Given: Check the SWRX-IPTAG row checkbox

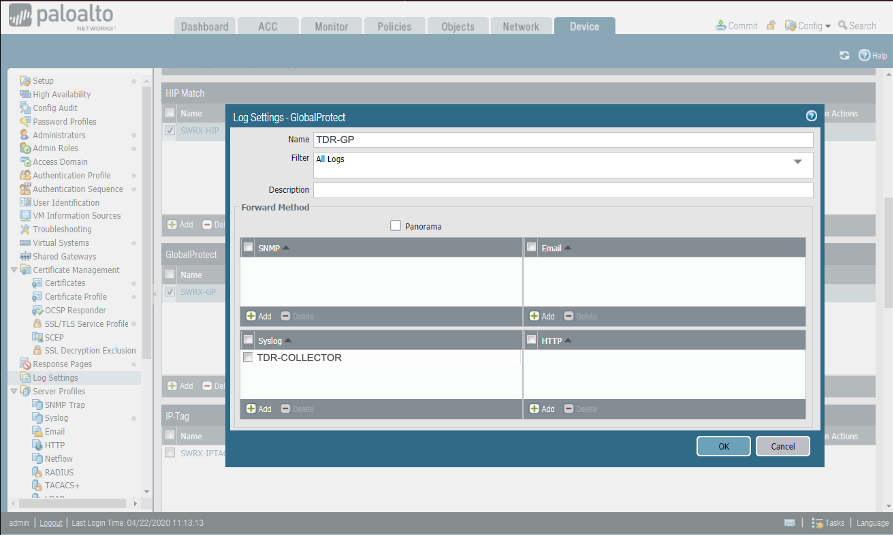Looking at the screenshot, I should pos(170,452).
